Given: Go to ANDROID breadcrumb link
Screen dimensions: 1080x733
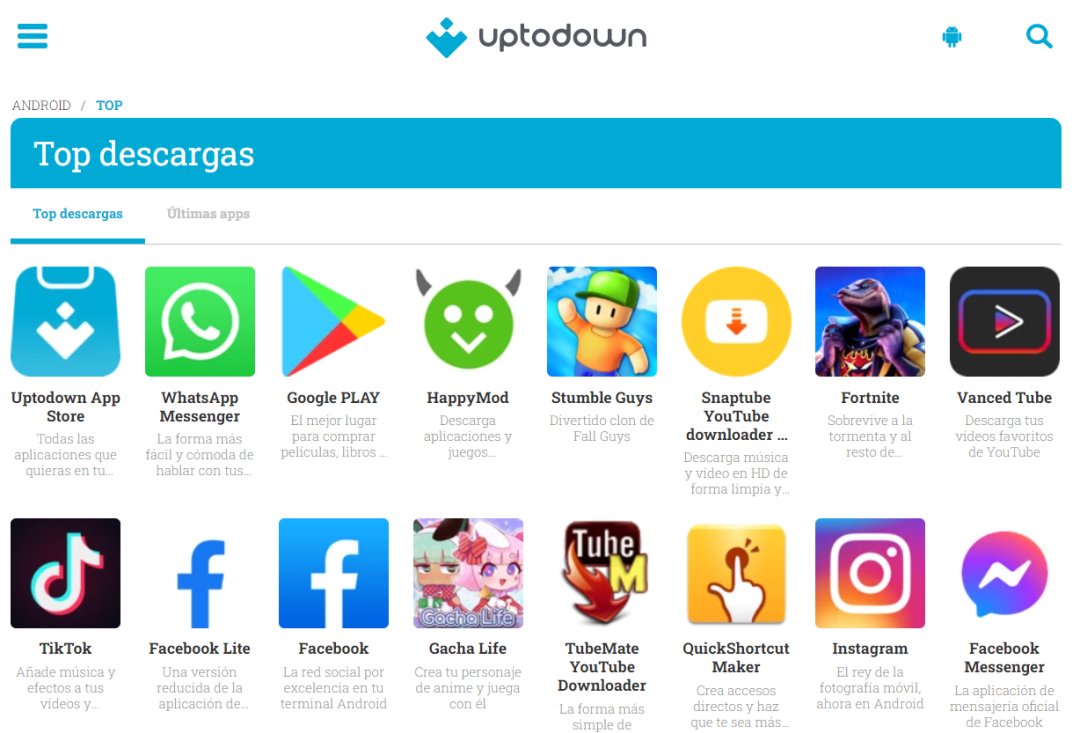Looking at the screenshot, I should coord(41,105).
